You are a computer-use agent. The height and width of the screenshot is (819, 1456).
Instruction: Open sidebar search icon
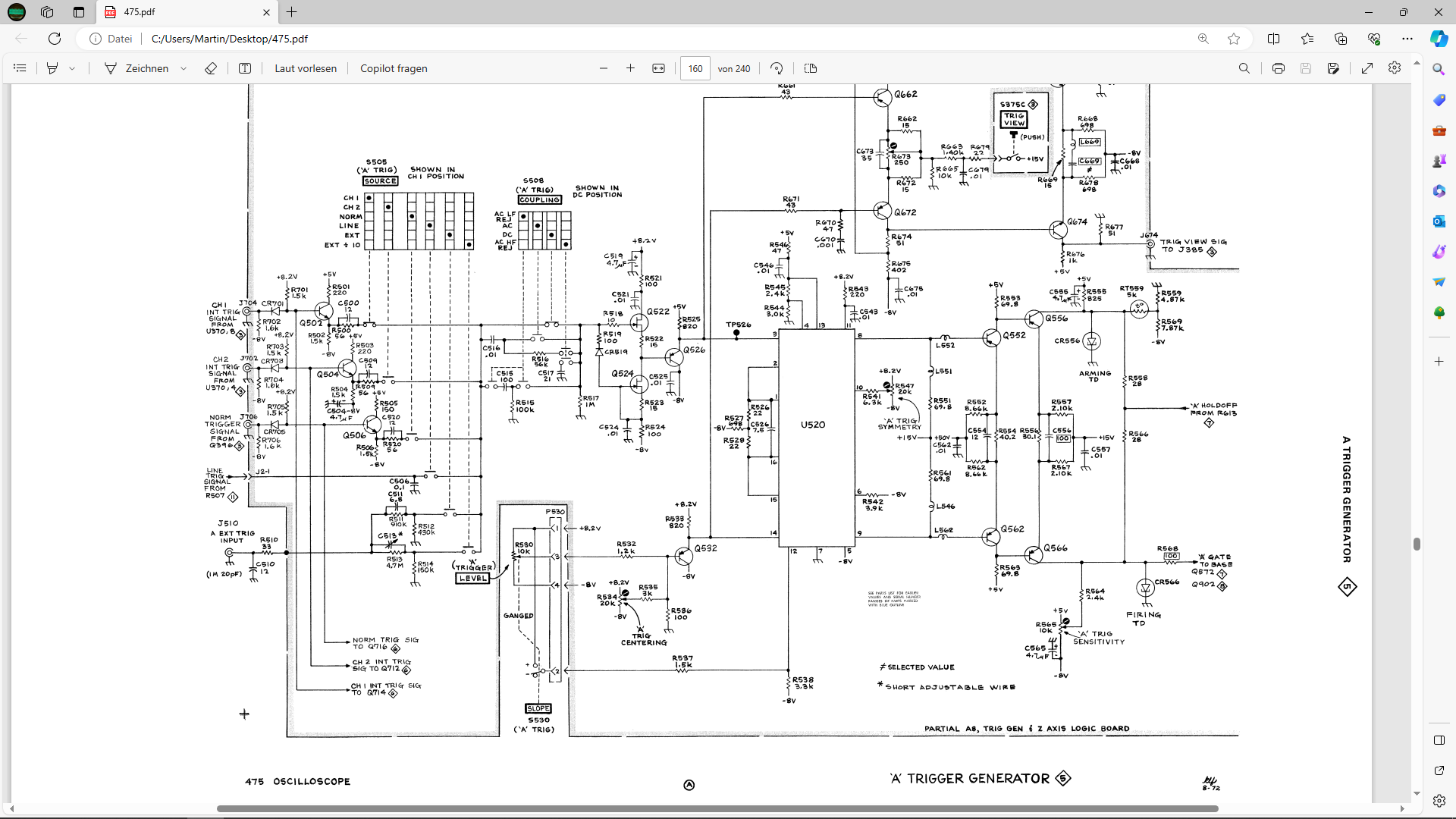[1439, 69]
